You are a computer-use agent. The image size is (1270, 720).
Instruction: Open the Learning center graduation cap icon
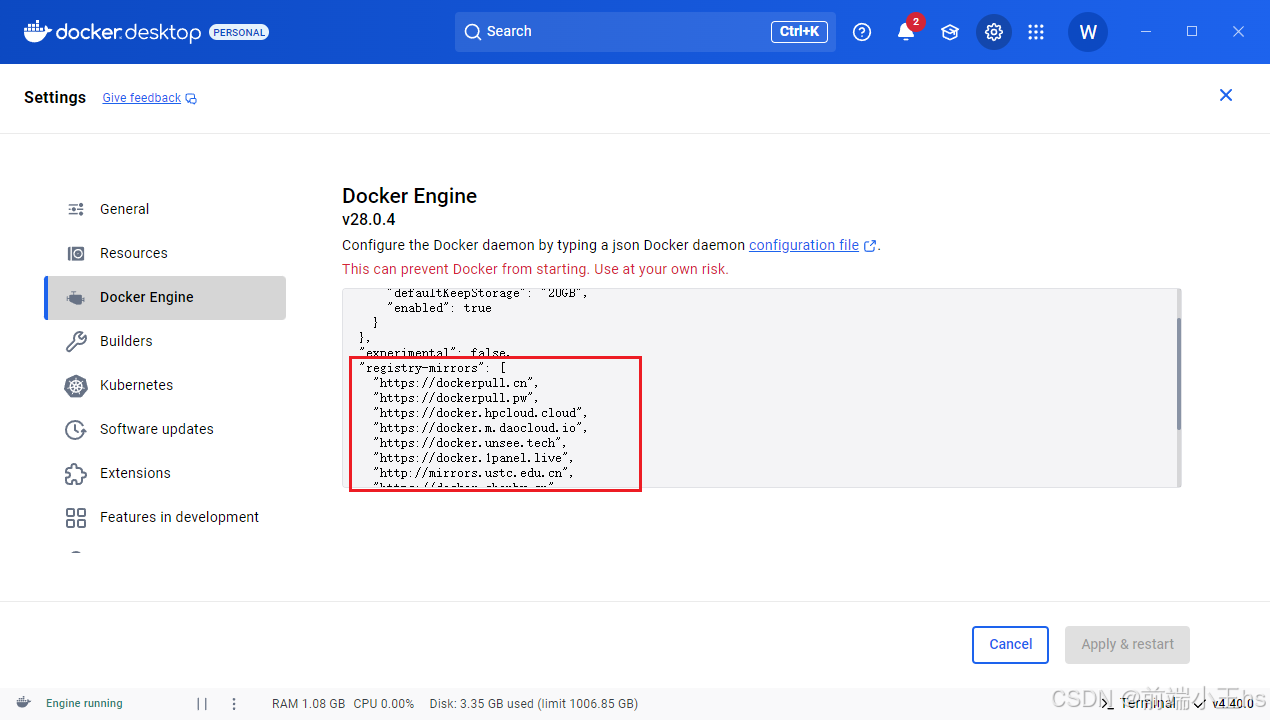point(950,32)
